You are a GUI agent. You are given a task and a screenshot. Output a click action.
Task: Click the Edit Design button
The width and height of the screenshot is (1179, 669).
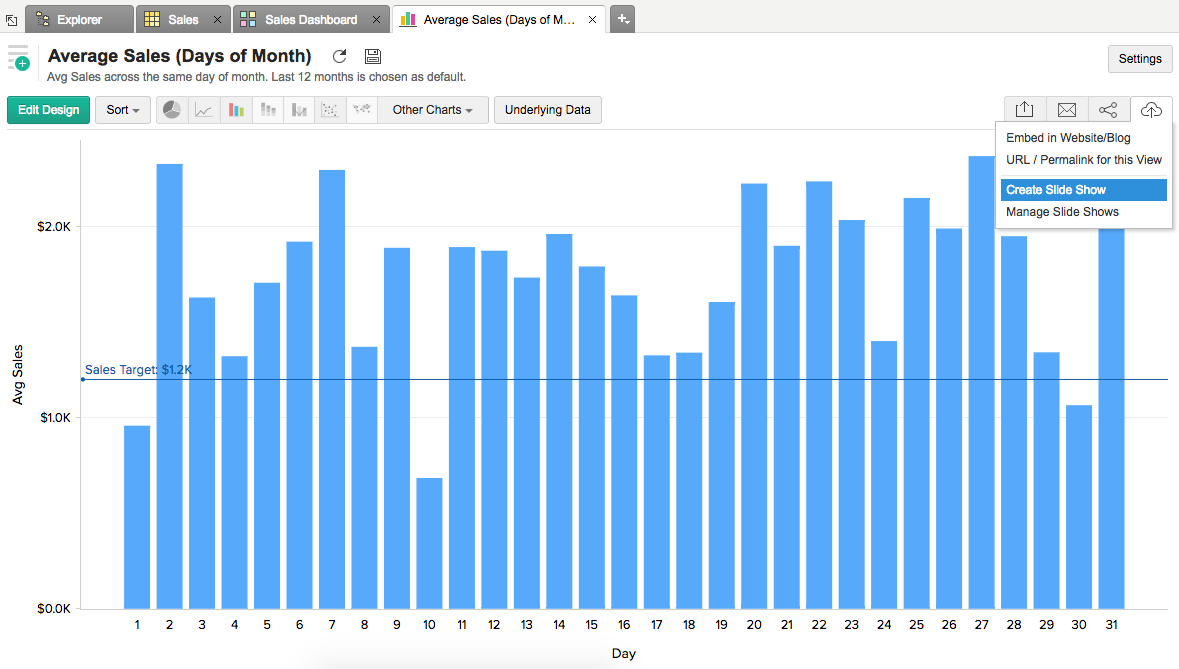coord(49,110)
